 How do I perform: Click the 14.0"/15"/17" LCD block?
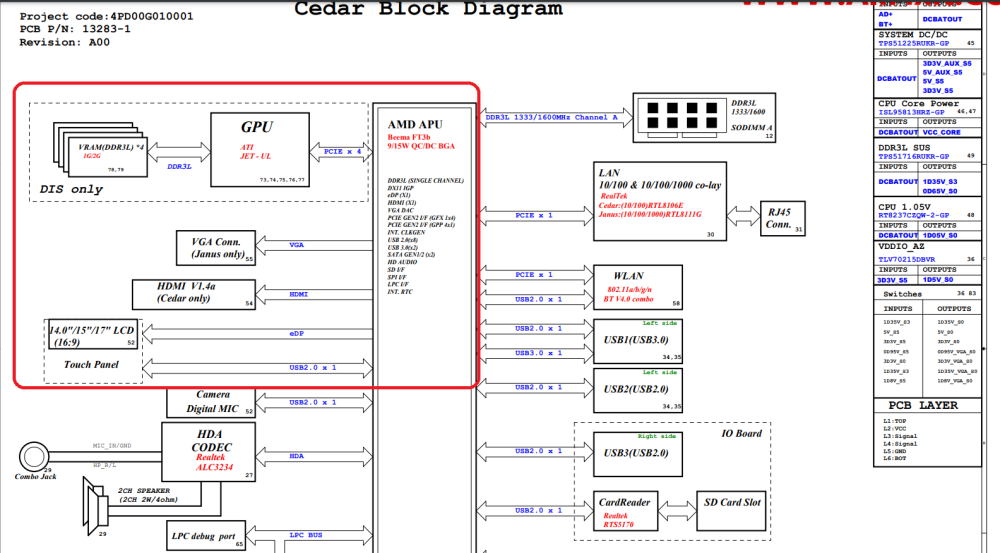[x=93, y=336]
